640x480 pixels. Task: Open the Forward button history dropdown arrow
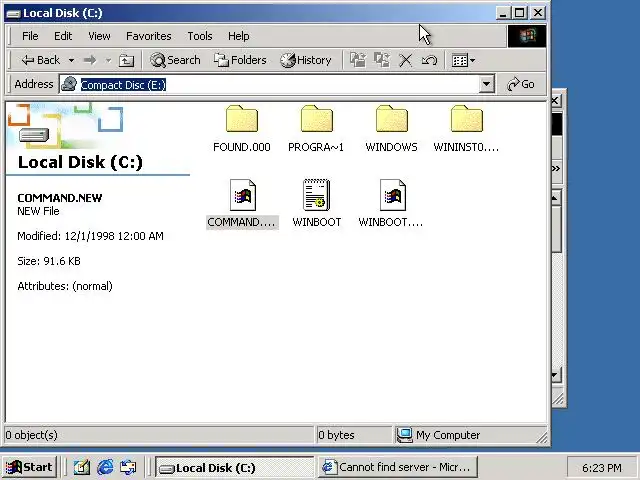click(x=108, y=60)
